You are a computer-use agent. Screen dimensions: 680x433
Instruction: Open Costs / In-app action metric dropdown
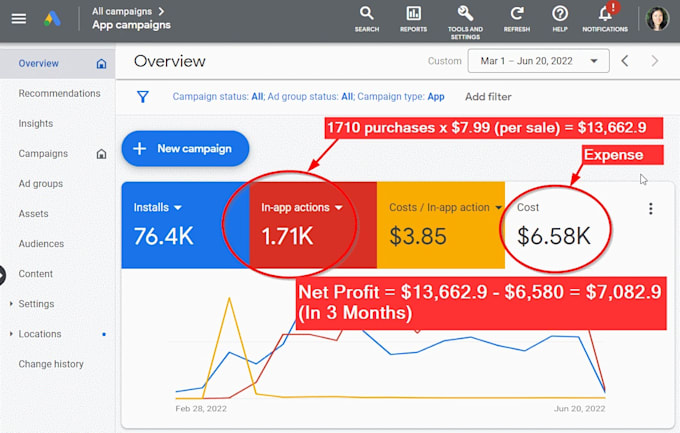click(499, 208)
